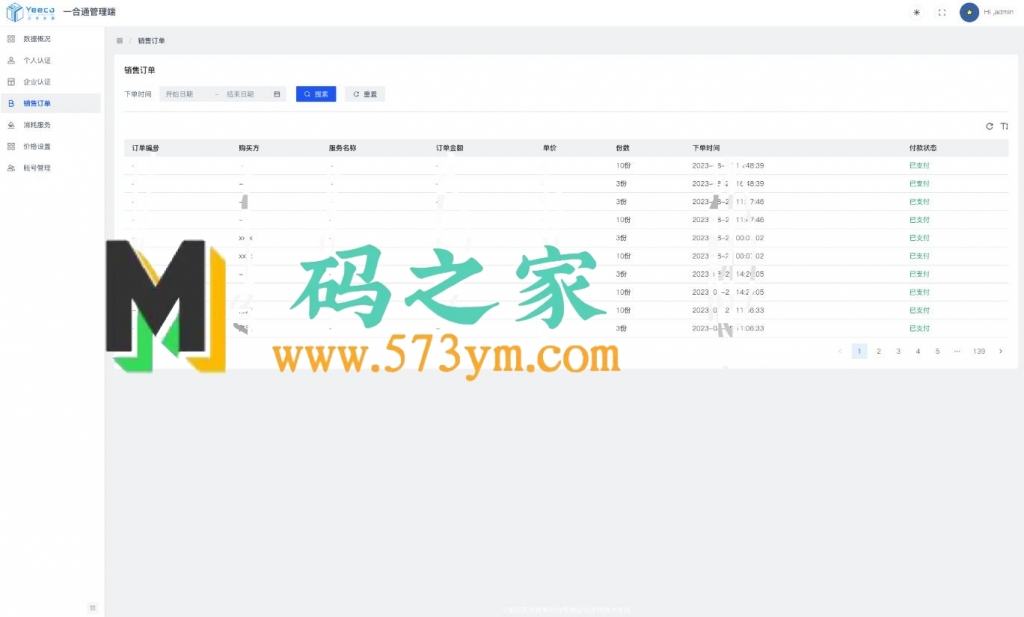This screenshot has width=1024, height=617.
Task: Go to the previous page with the left arrow
Action: click(840, 351)
